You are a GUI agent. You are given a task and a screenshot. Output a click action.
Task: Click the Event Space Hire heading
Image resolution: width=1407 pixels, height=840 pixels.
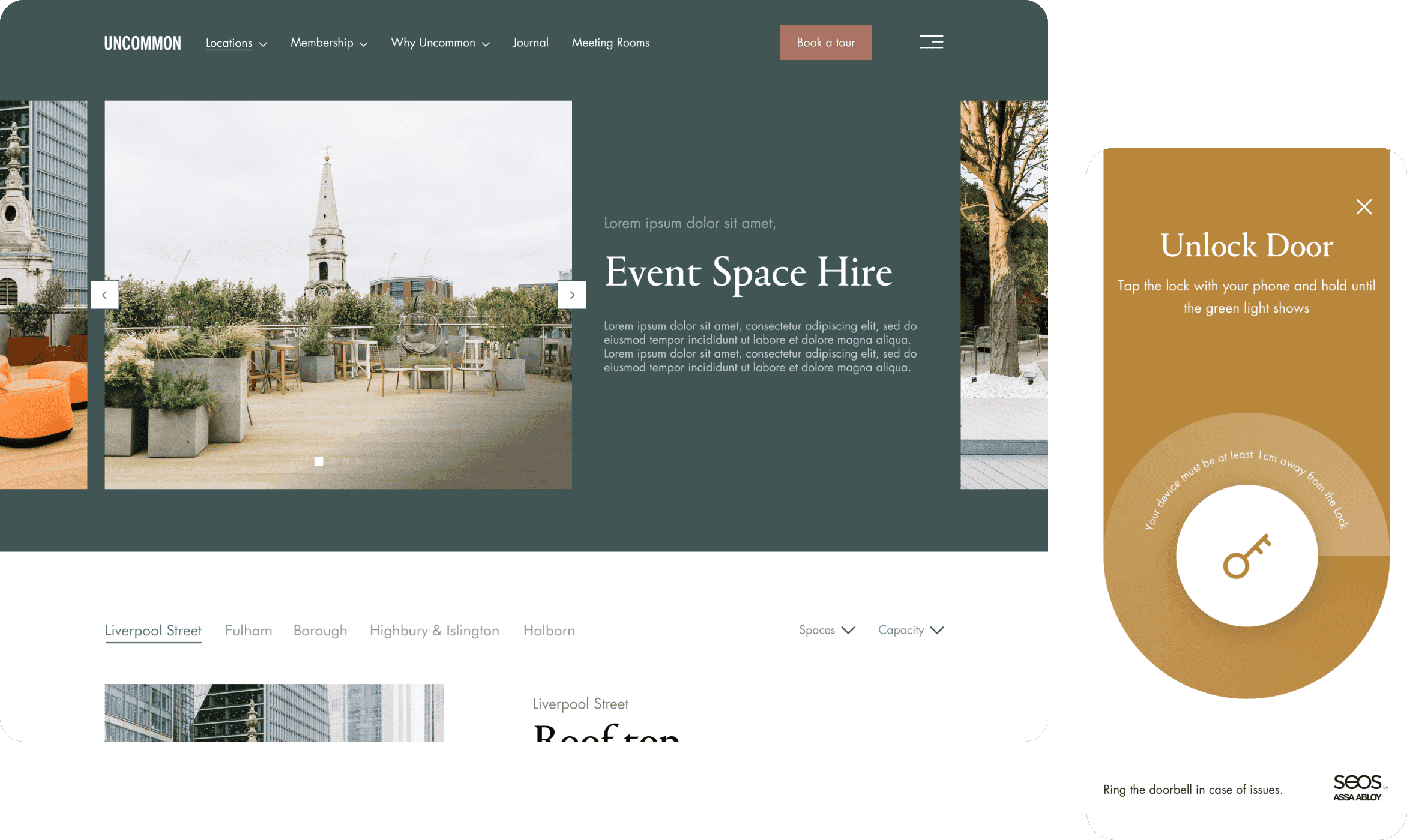748,272
